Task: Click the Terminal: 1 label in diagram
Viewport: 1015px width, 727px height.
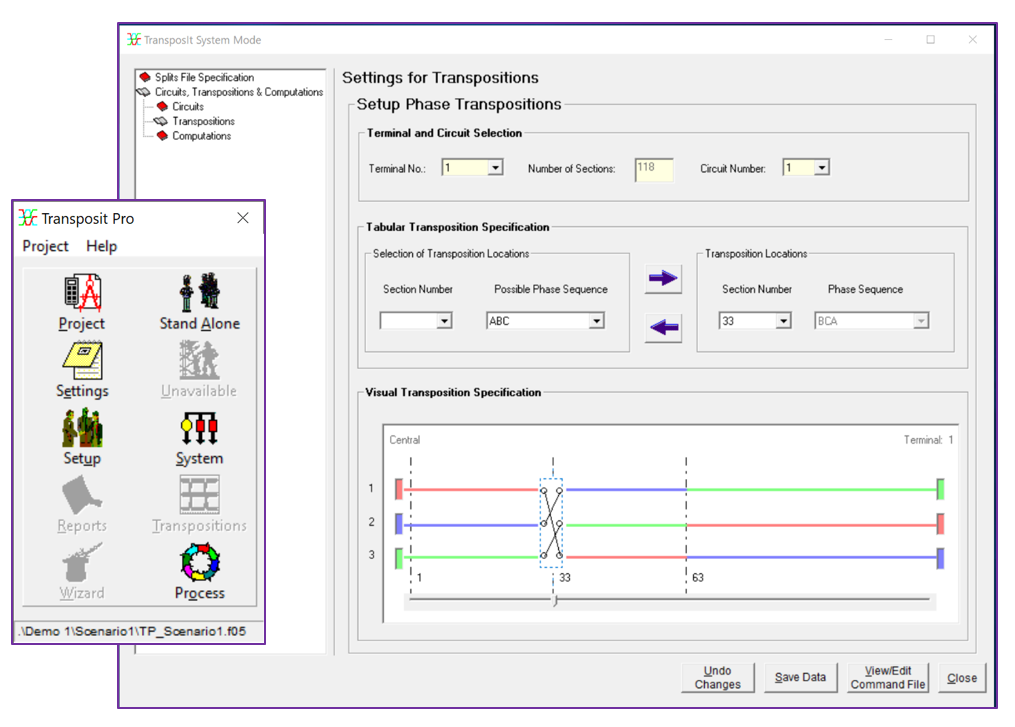Action: (x=928, y=440)
